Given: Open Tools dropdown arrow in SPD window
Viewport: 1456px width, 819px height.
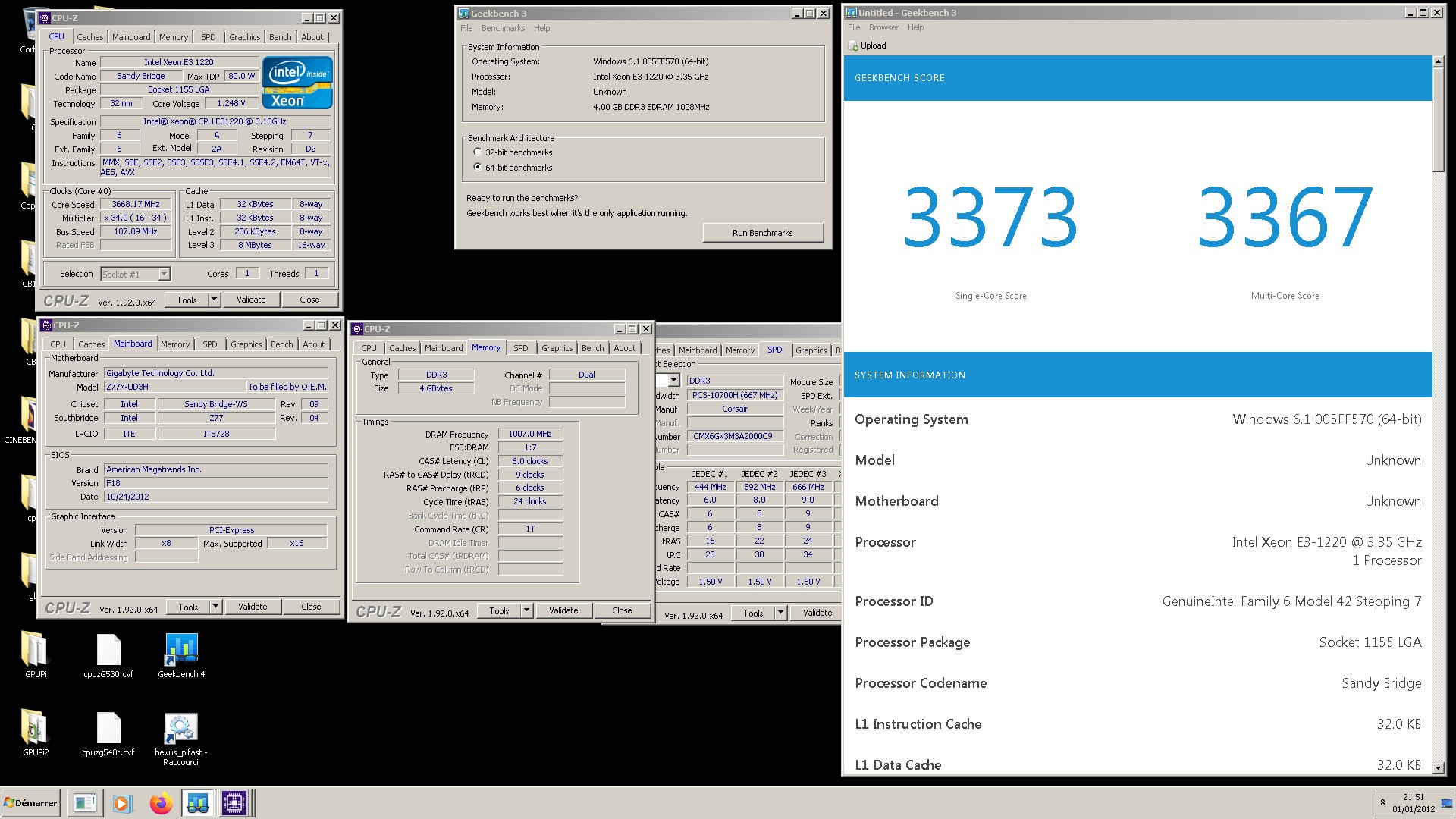Looking at the screenshot, I should point(780,613).
